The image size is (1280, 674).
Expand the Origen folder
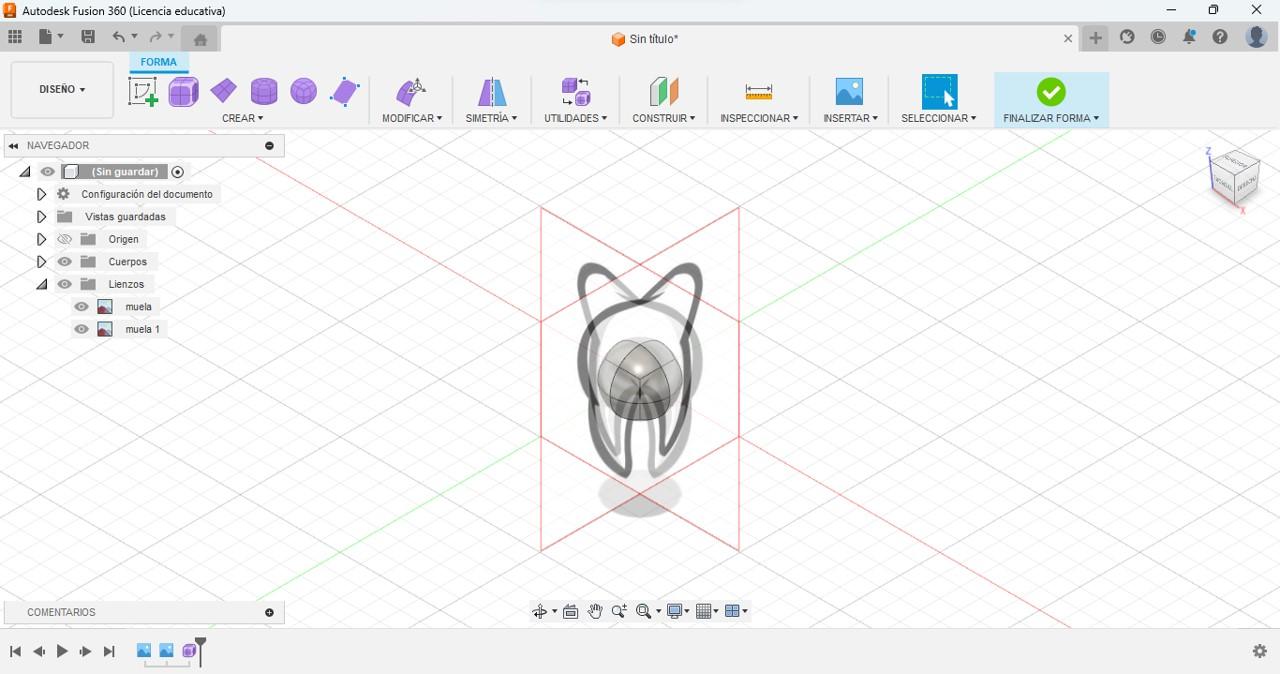(41, 239)
